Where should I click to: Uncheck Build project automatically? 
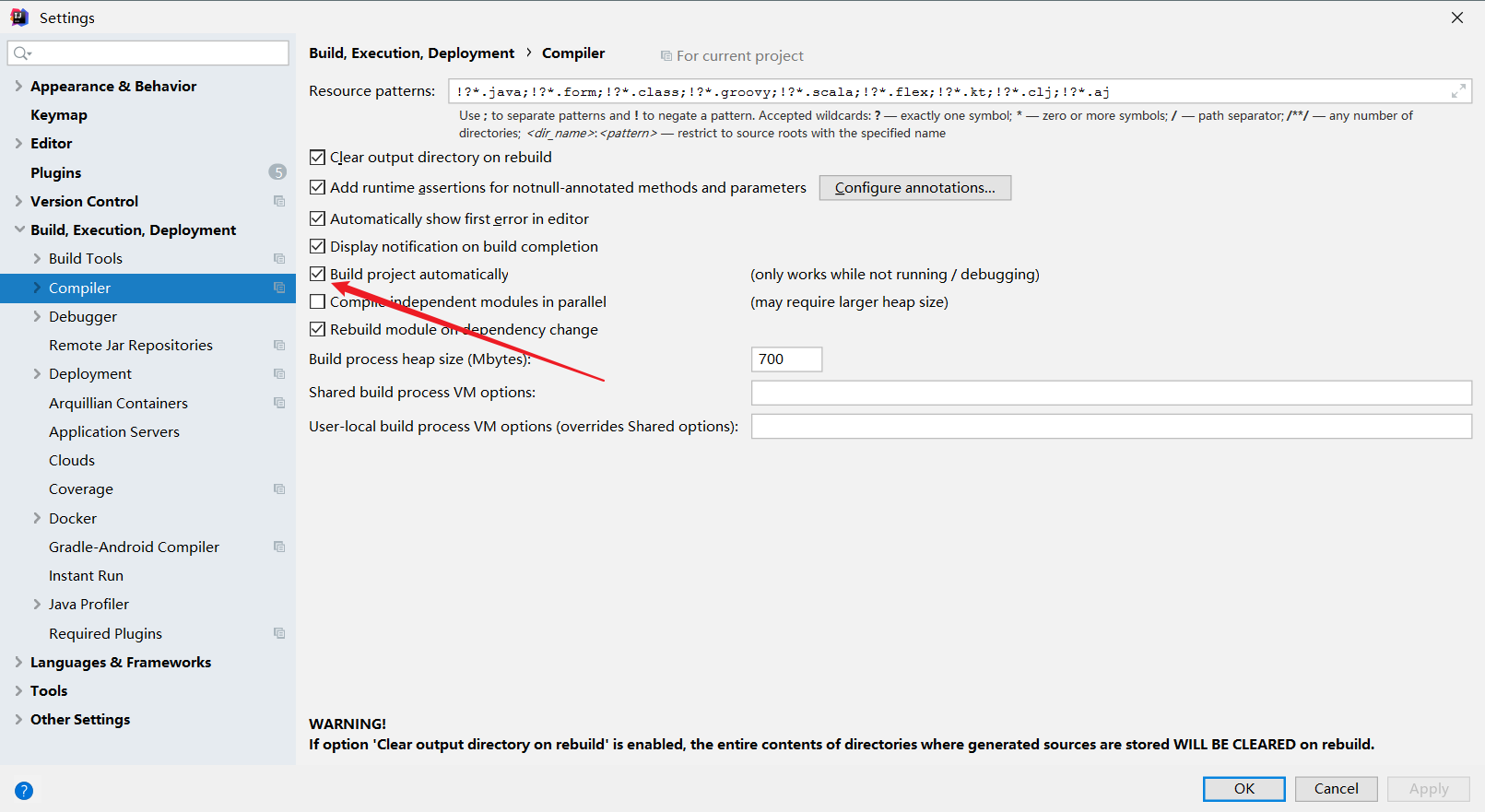pos(317,274)
